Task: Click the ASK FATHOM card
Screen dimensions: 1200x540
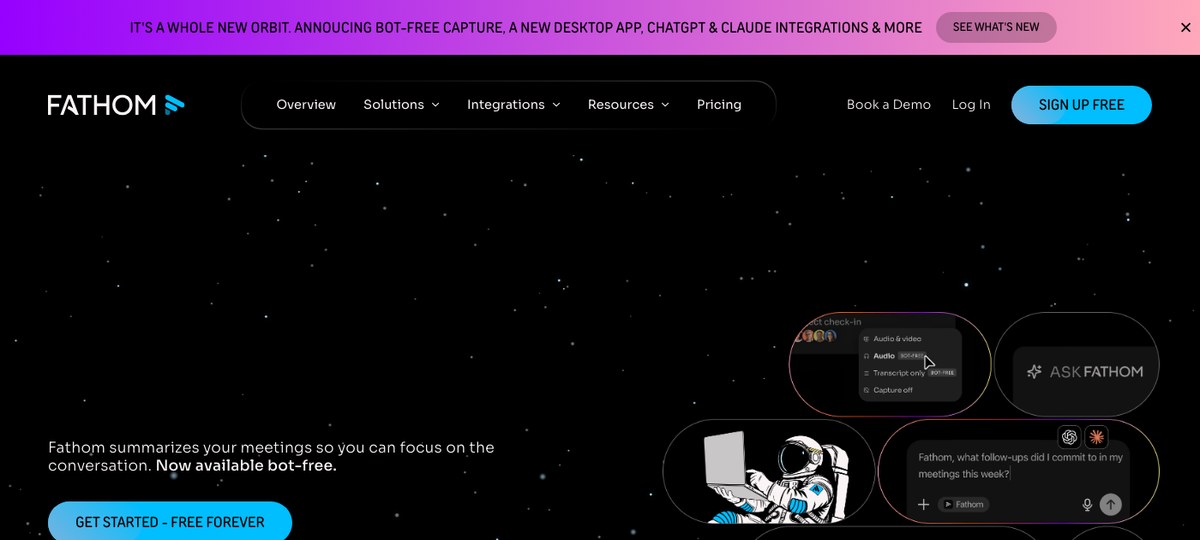Action: [x=1076, y=364]
